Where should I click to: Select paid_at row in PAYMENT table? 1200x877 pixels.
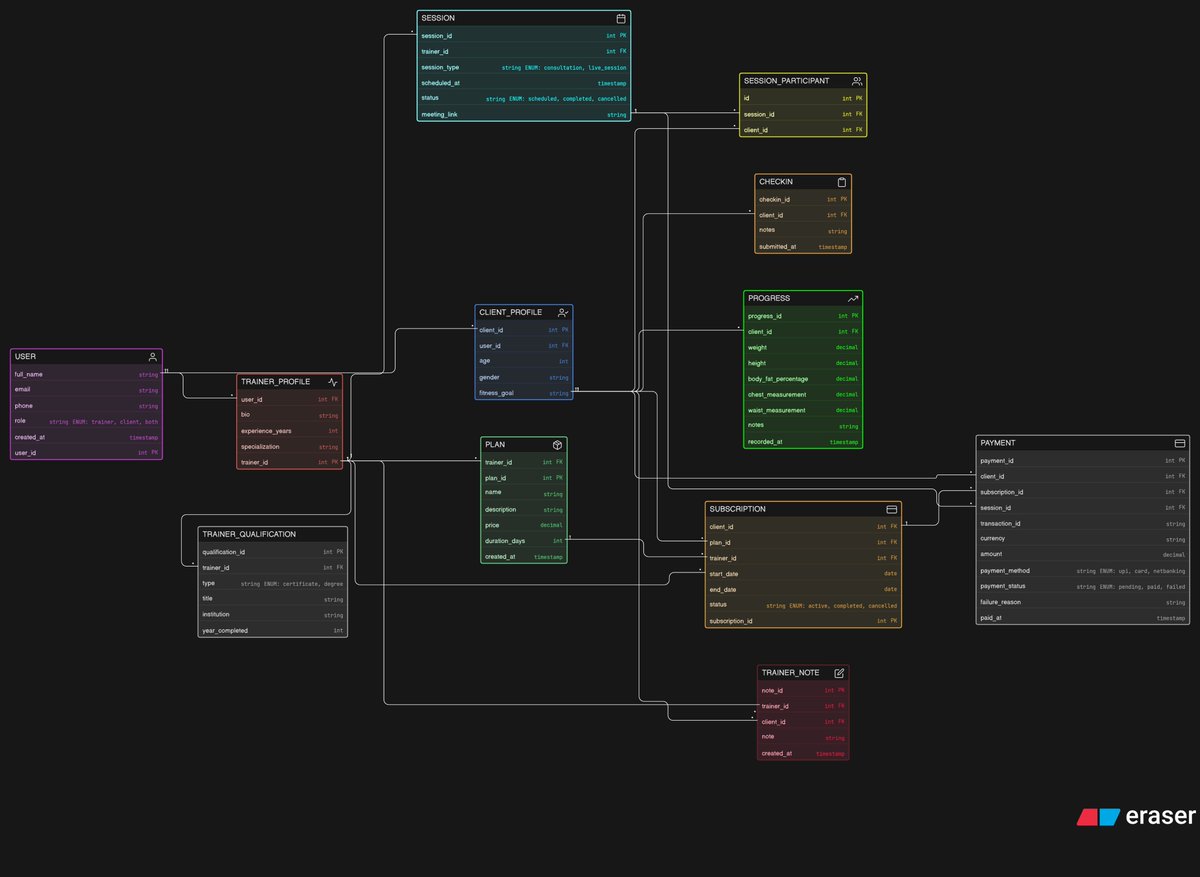tap(1083, 618)
